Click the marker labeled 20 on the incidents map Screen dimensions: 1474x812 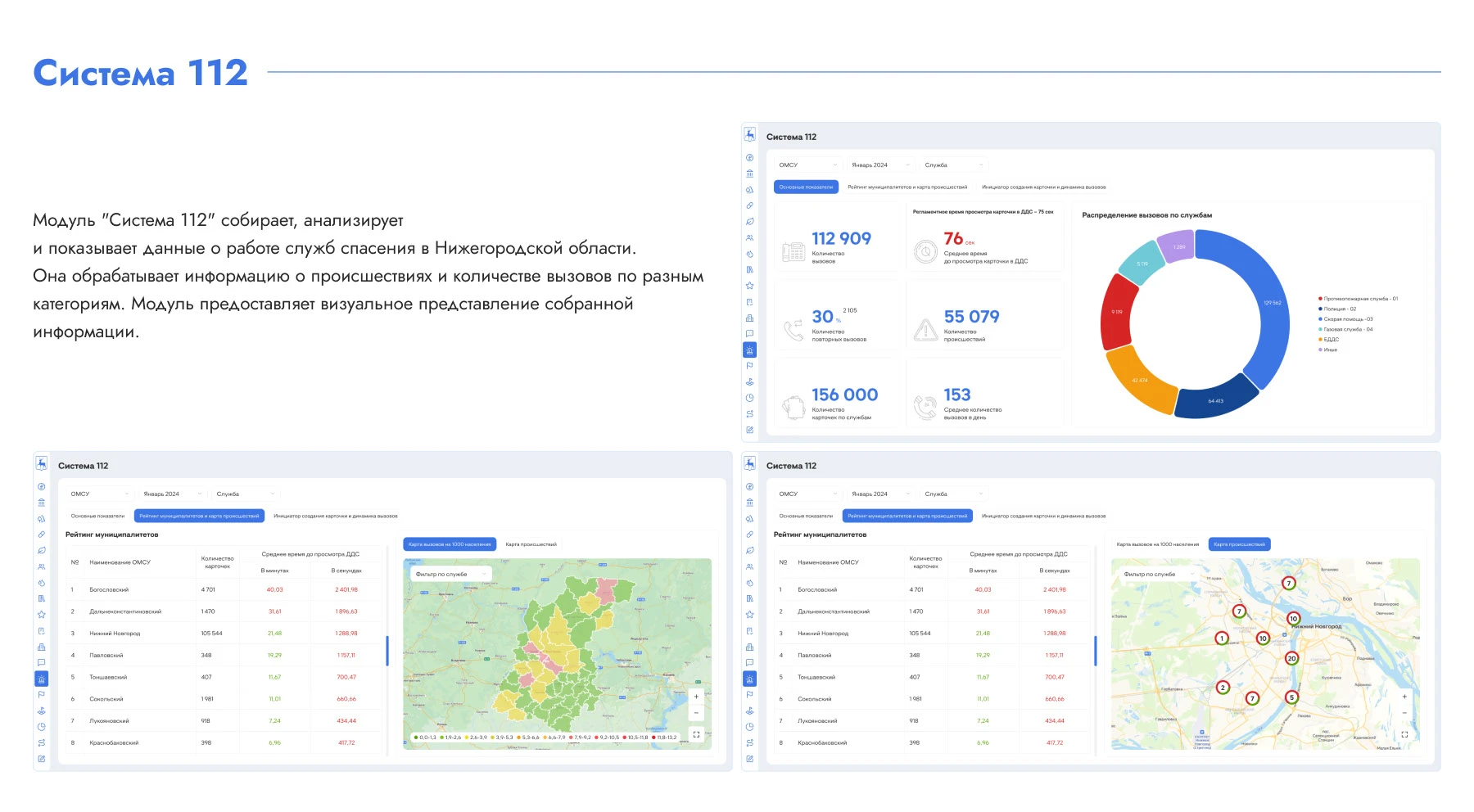point(1291,658)
